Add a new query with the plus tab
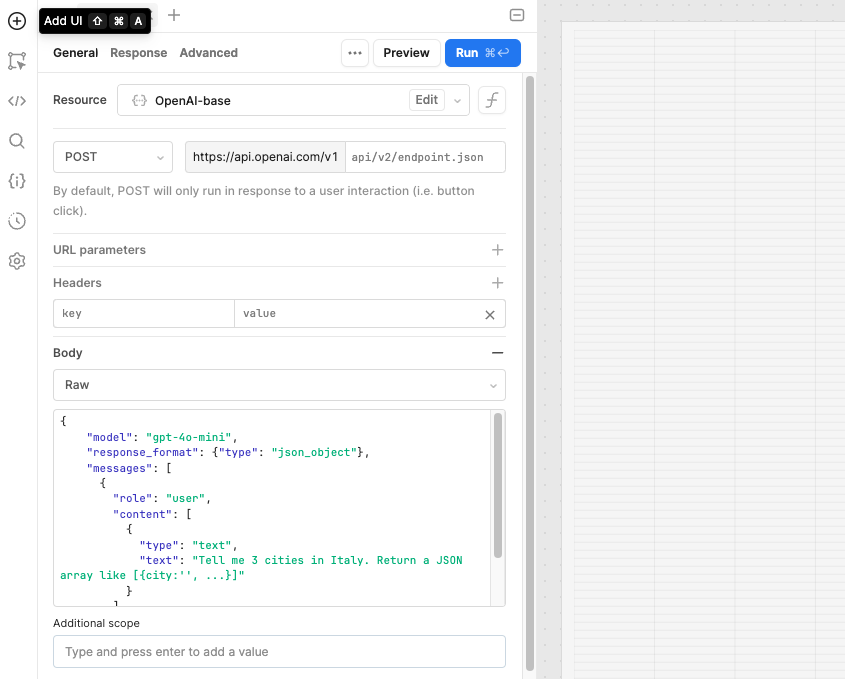Screen dimensions: 845x679 pyautogui.click(x=174, y=16)
